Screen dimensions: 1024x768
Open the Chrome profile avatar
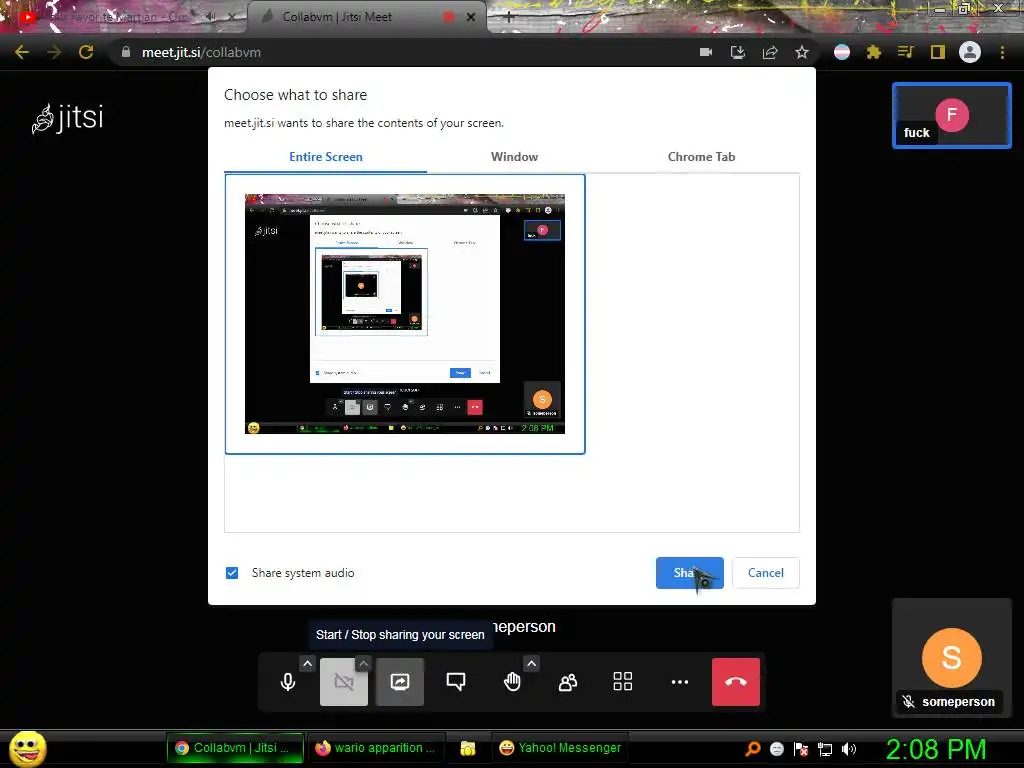click(x=970, y=52)
